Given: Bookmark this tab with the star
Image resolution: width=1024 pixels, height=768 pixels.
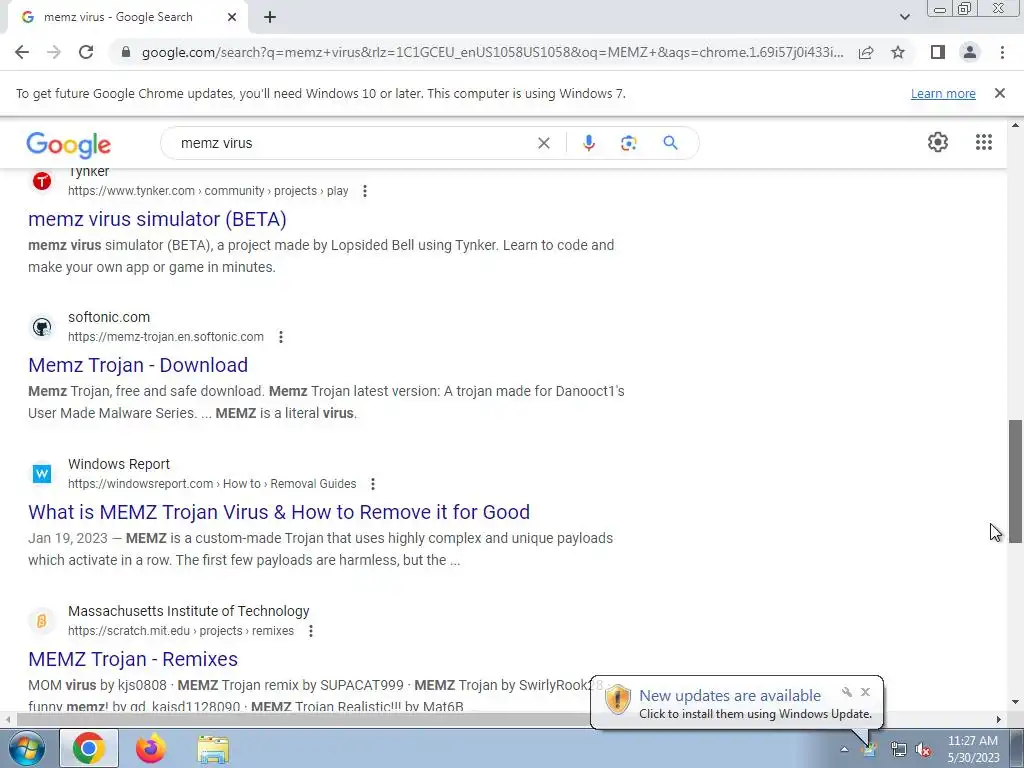Looking at the screenshot, I should [x=898, y=52].
